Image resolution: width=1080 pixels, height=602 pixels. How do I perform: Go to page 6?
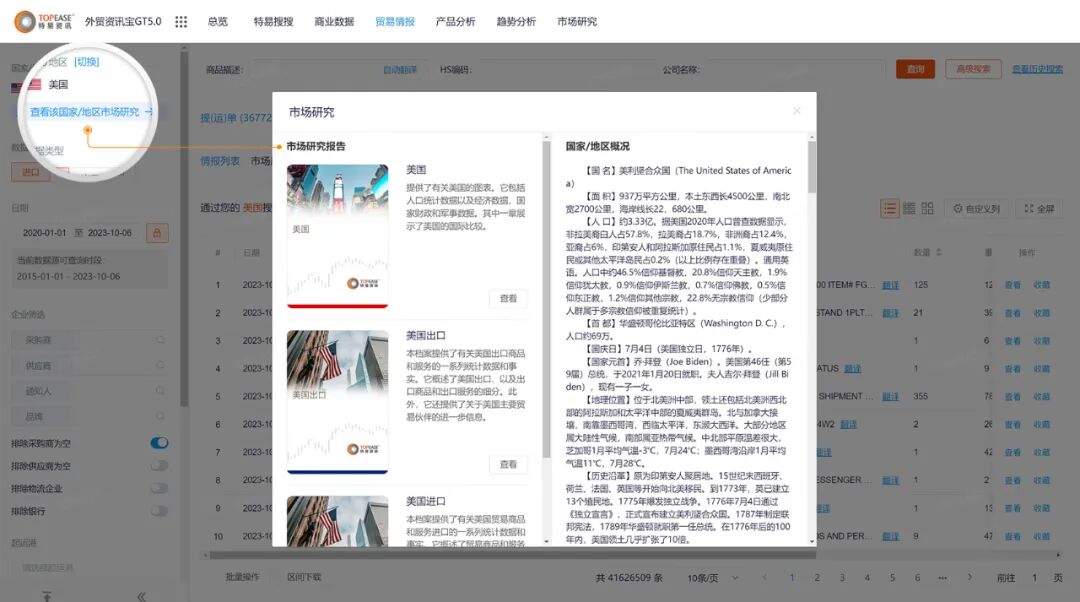(917, 577)
